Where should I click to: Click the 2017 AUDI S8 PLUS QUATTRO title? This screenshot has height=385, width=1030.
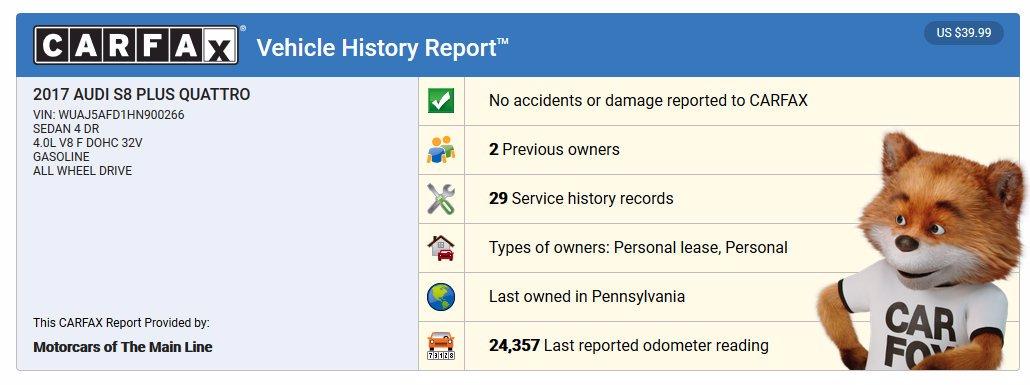tap(141, 95)
